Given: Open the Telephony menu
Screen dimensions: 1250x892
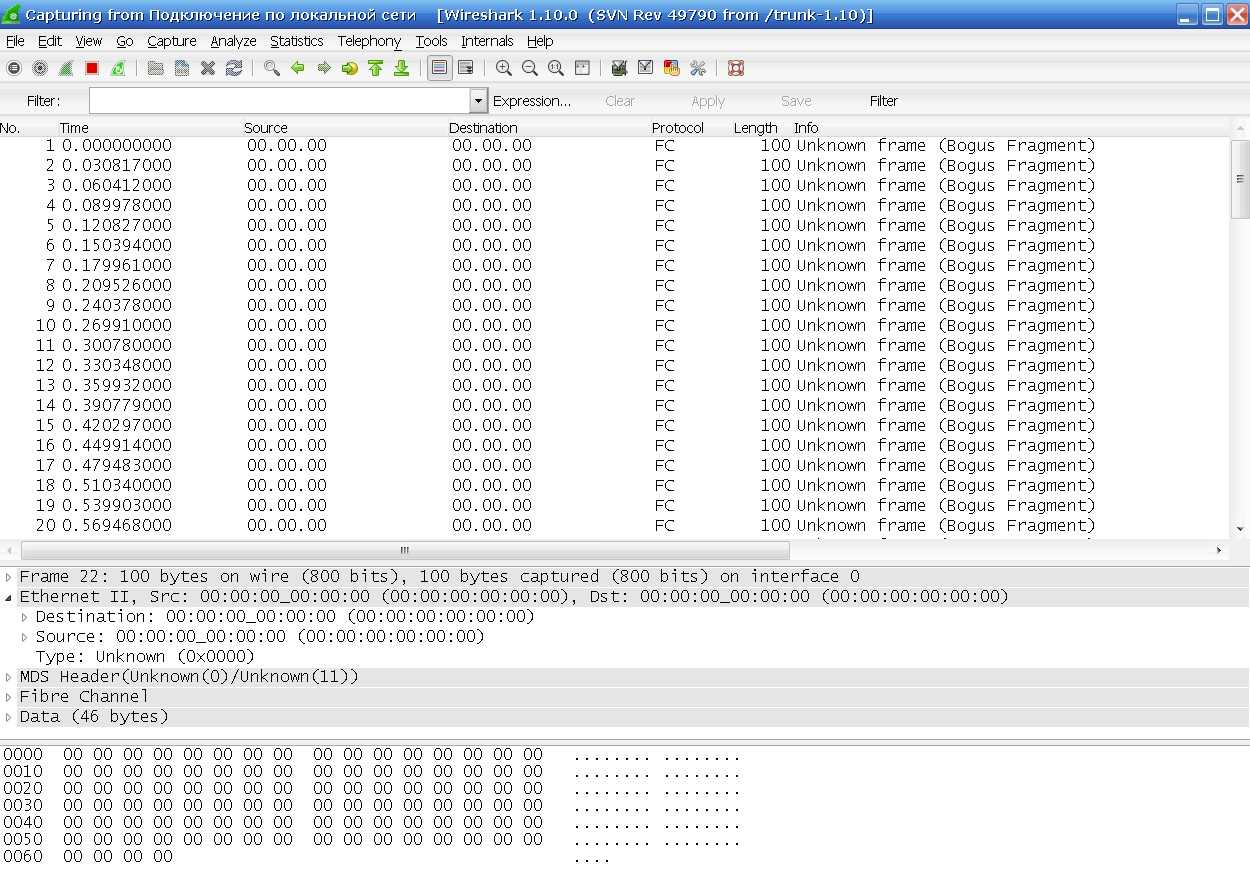Looking at the screenshot, I should click(369, 41).
